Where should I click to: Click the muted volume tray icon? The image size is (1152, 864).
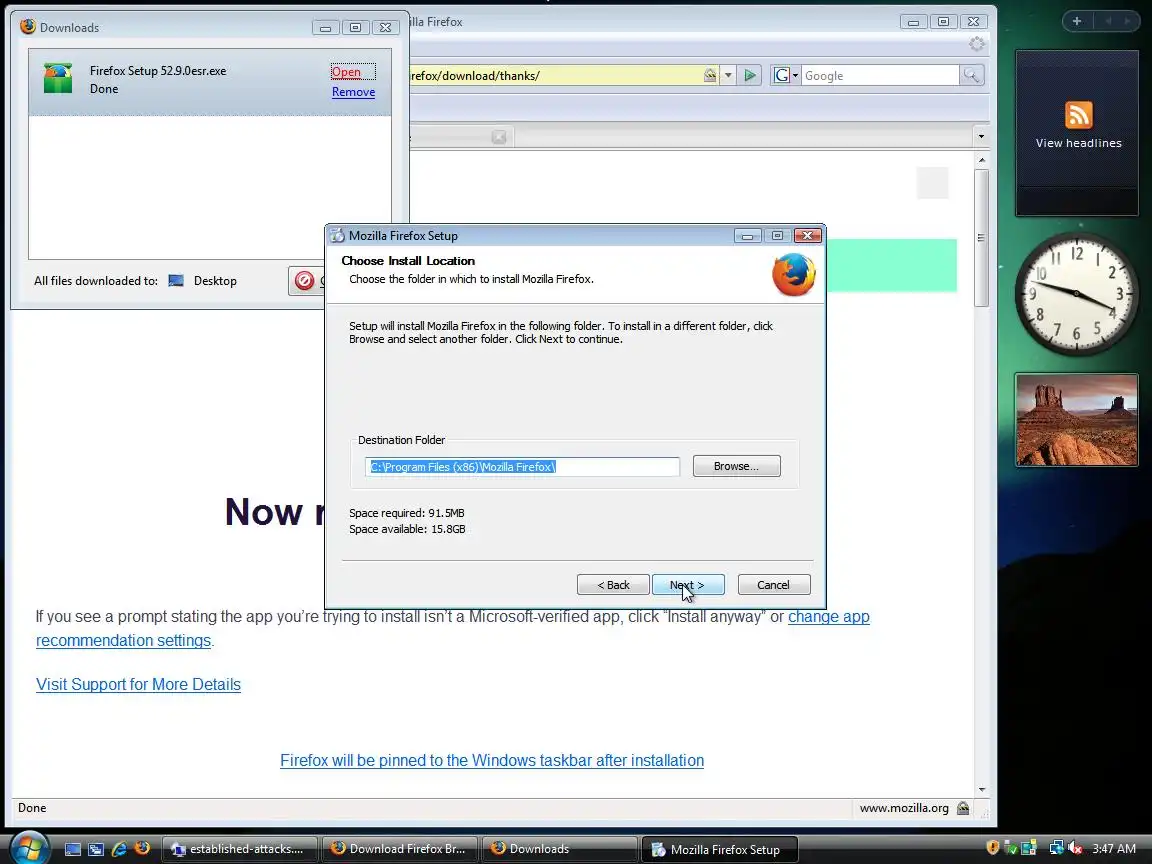(1076, 849)
